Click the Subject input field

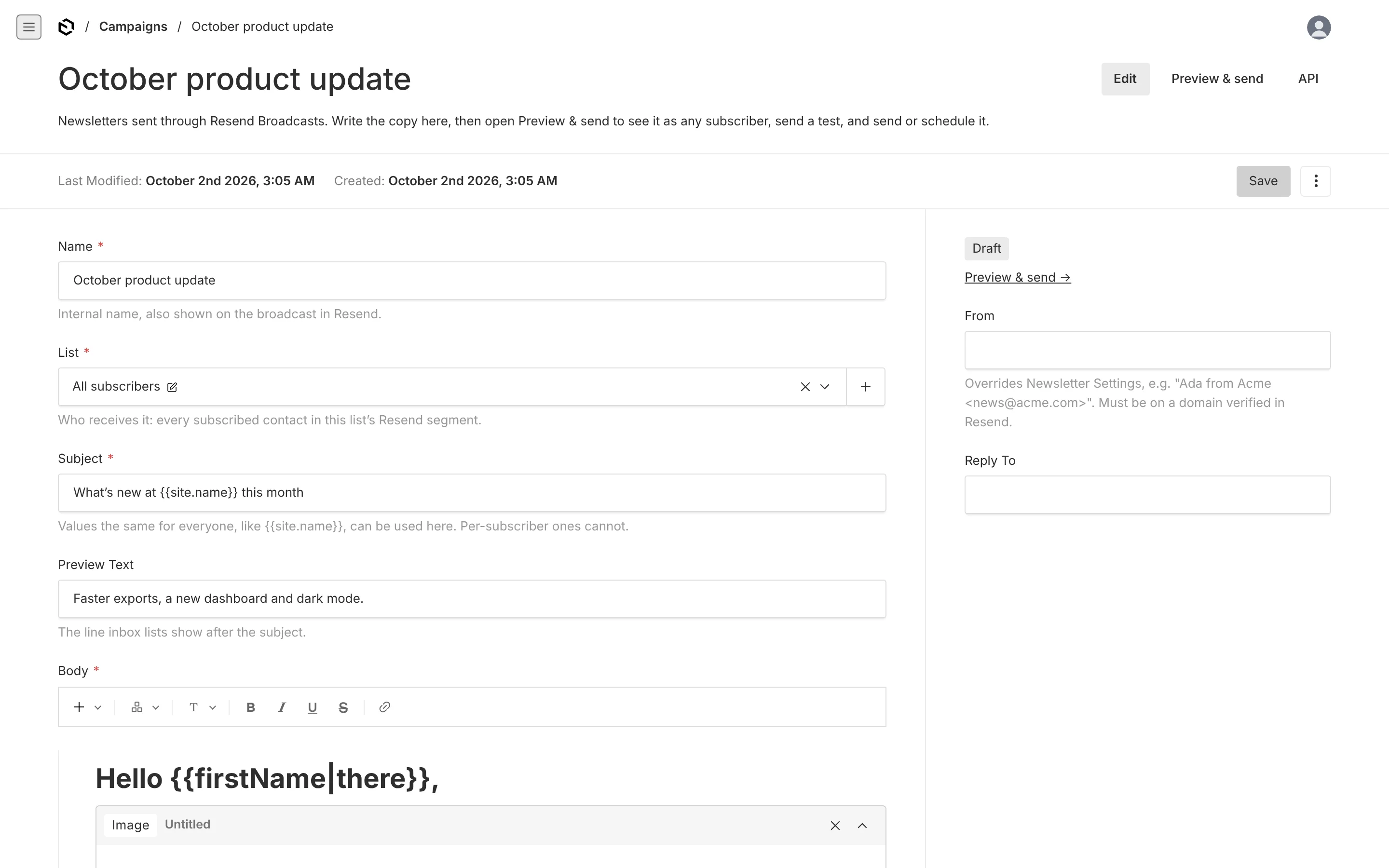coord(472,492)
